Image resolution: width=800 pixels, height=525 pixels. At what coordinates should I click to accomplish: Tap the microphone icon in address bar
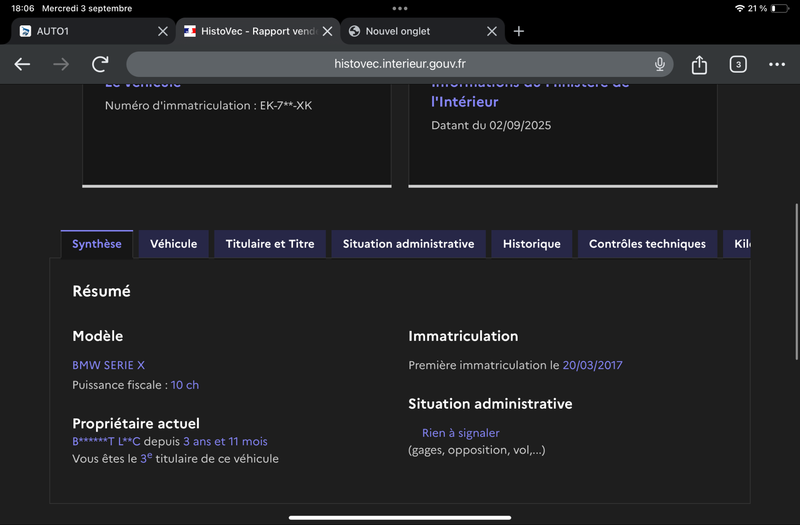660,64
